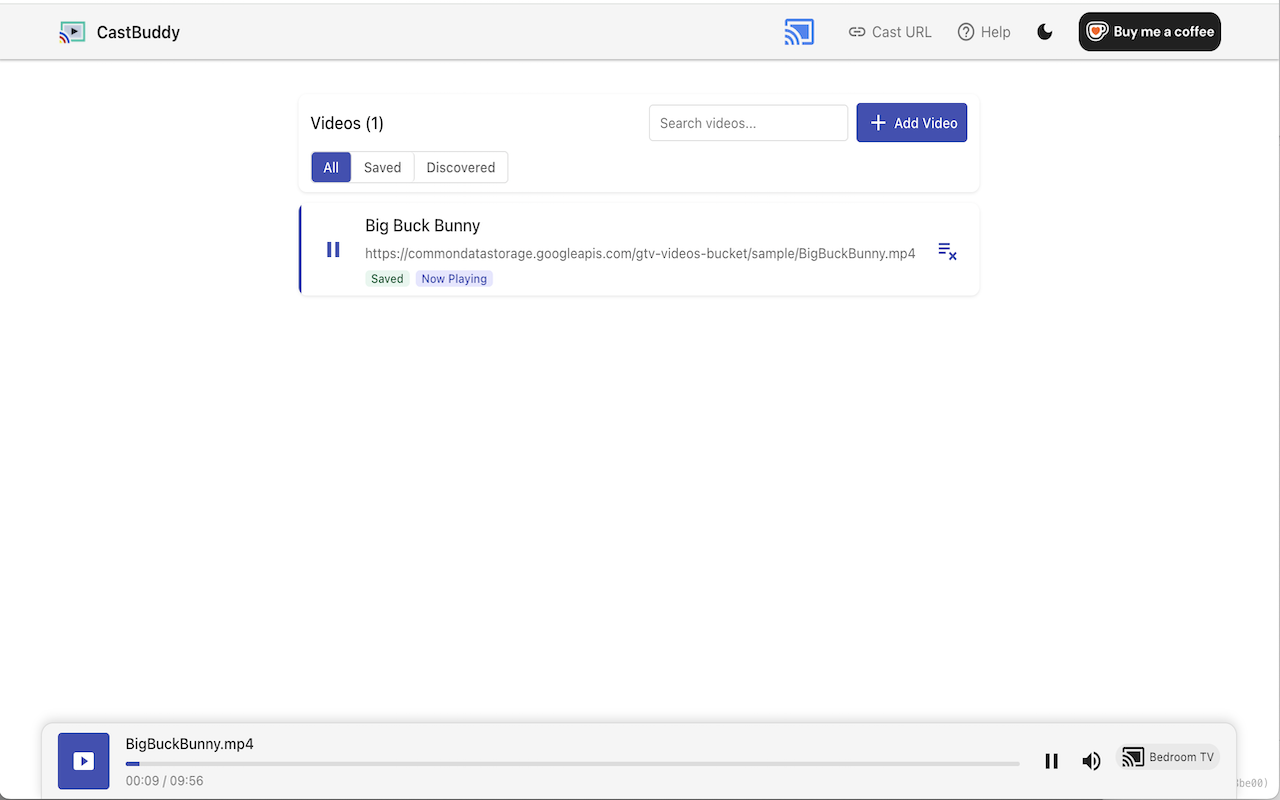Click the Search videos input field
This screenshot has width=1280, height=800.
click(x=748, y=123)
